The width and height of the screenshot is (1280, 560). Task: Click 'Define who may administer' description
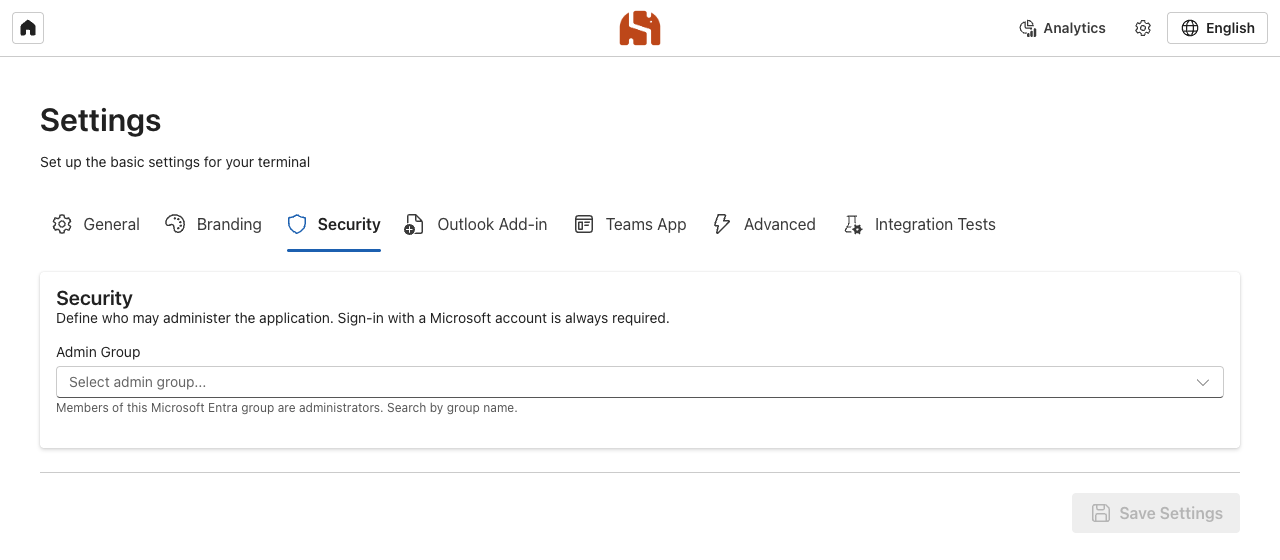click(x=362, y=318)
